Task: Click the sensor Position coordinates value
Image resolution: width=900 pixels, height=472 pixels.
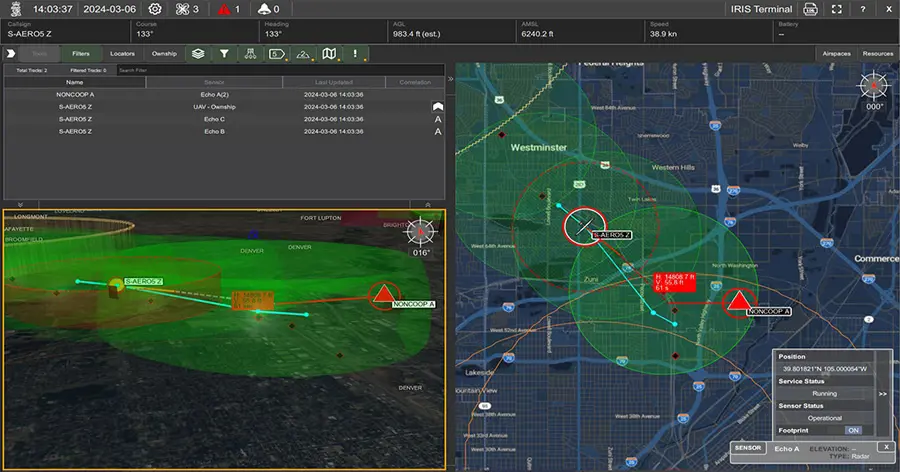Action: click(824, 369)
